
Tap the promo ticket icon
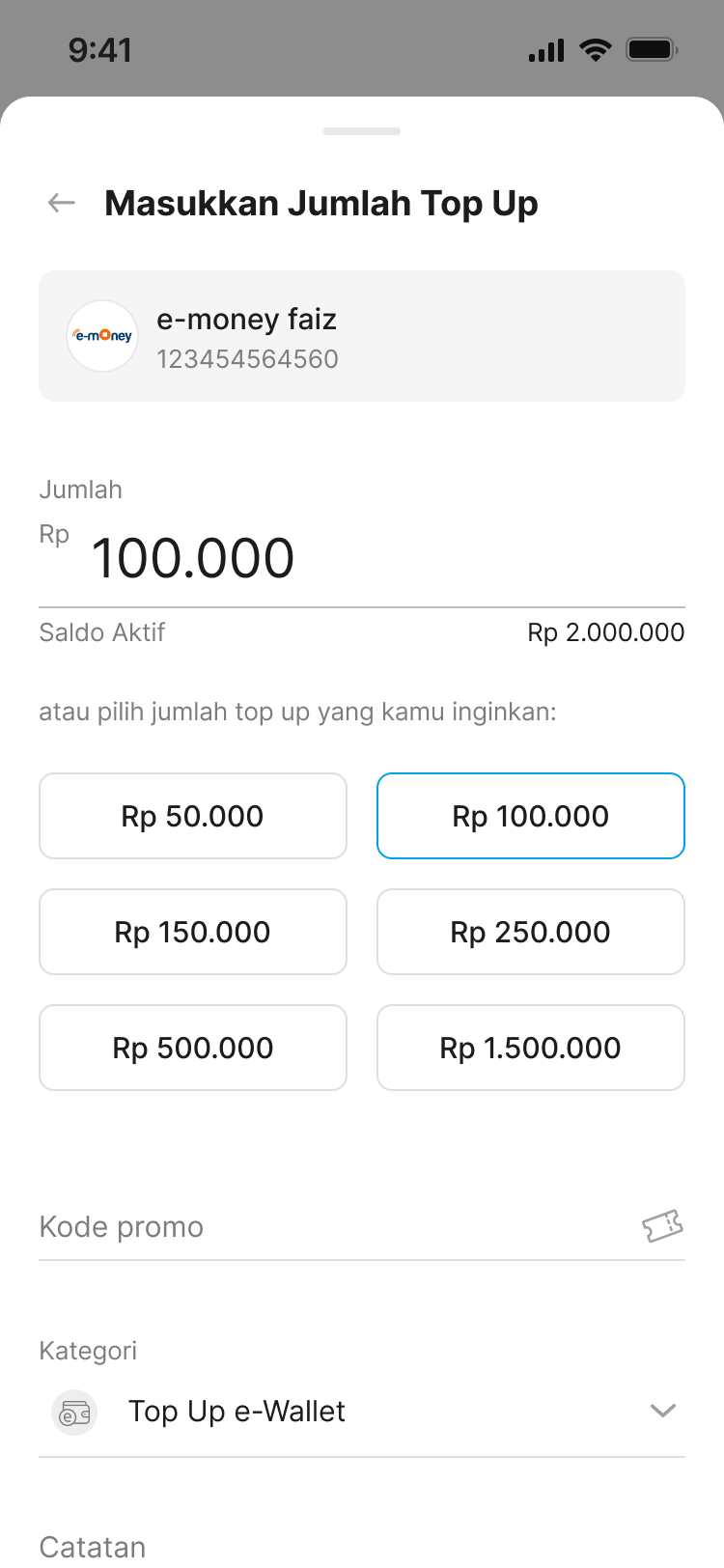click(x=662, y=1226)
